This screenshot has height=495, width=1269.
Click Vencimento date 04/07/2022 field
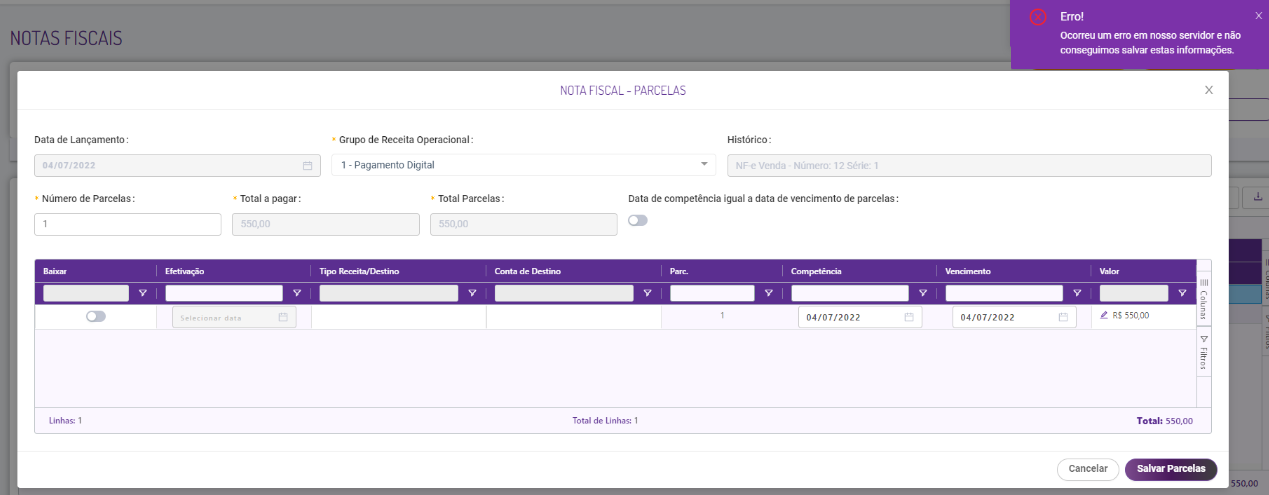pyautogui.click(x=1014, y=317)
